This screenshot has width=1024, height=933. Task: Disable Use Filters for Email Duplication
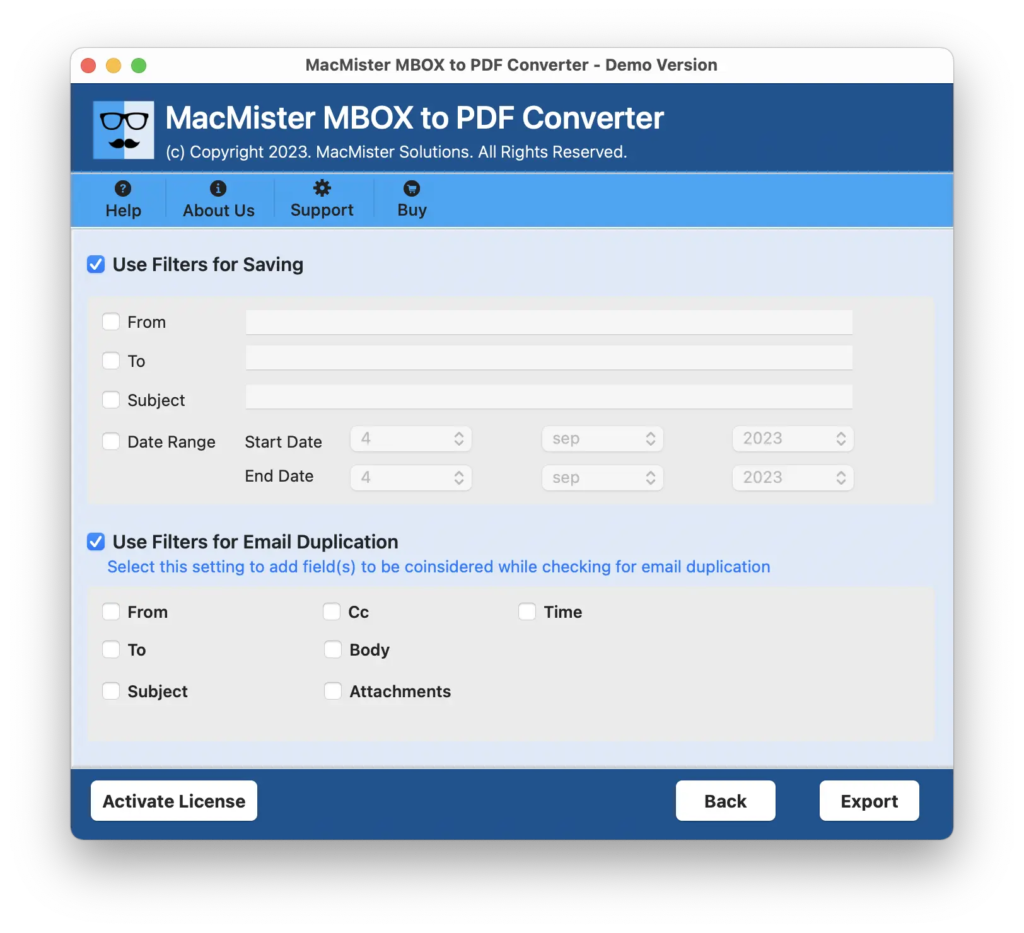coord(96,542)
